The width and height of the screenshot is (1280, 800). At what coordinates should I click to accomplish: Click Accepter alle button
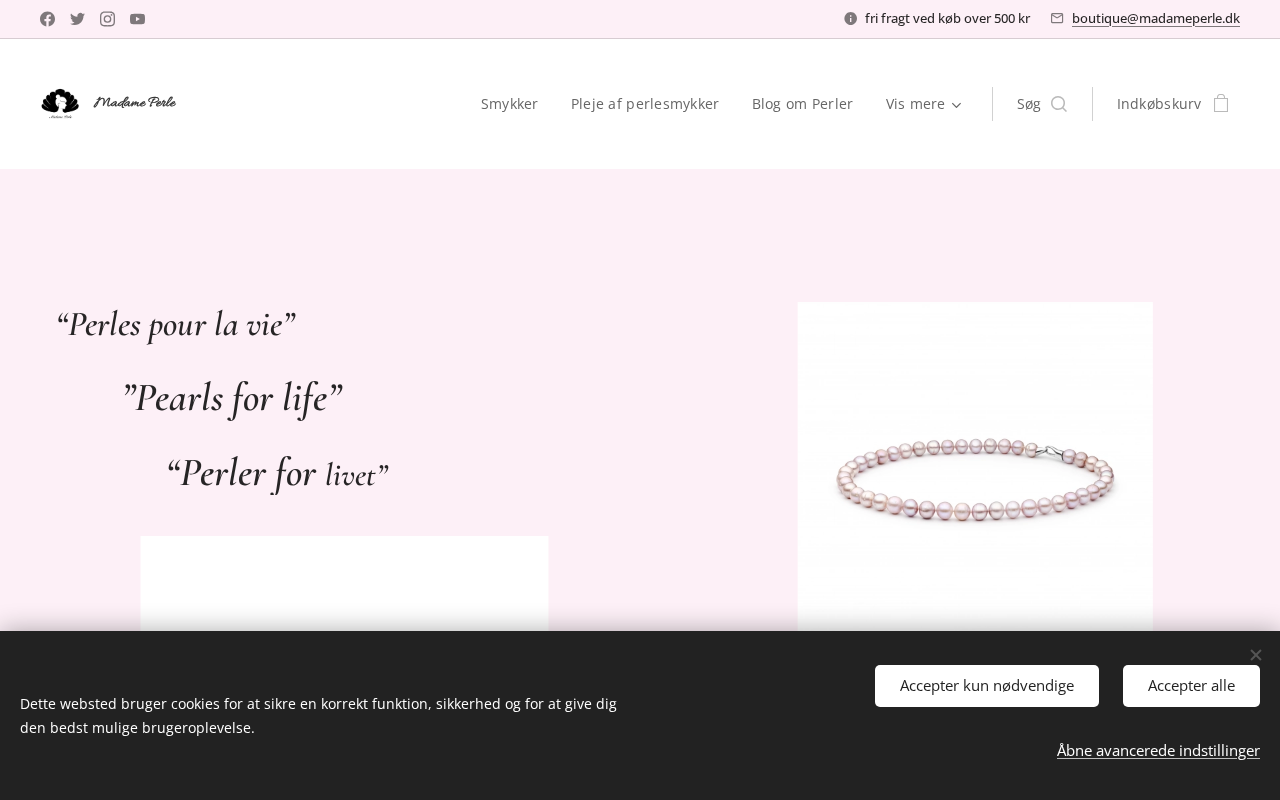pos(1191,686)
